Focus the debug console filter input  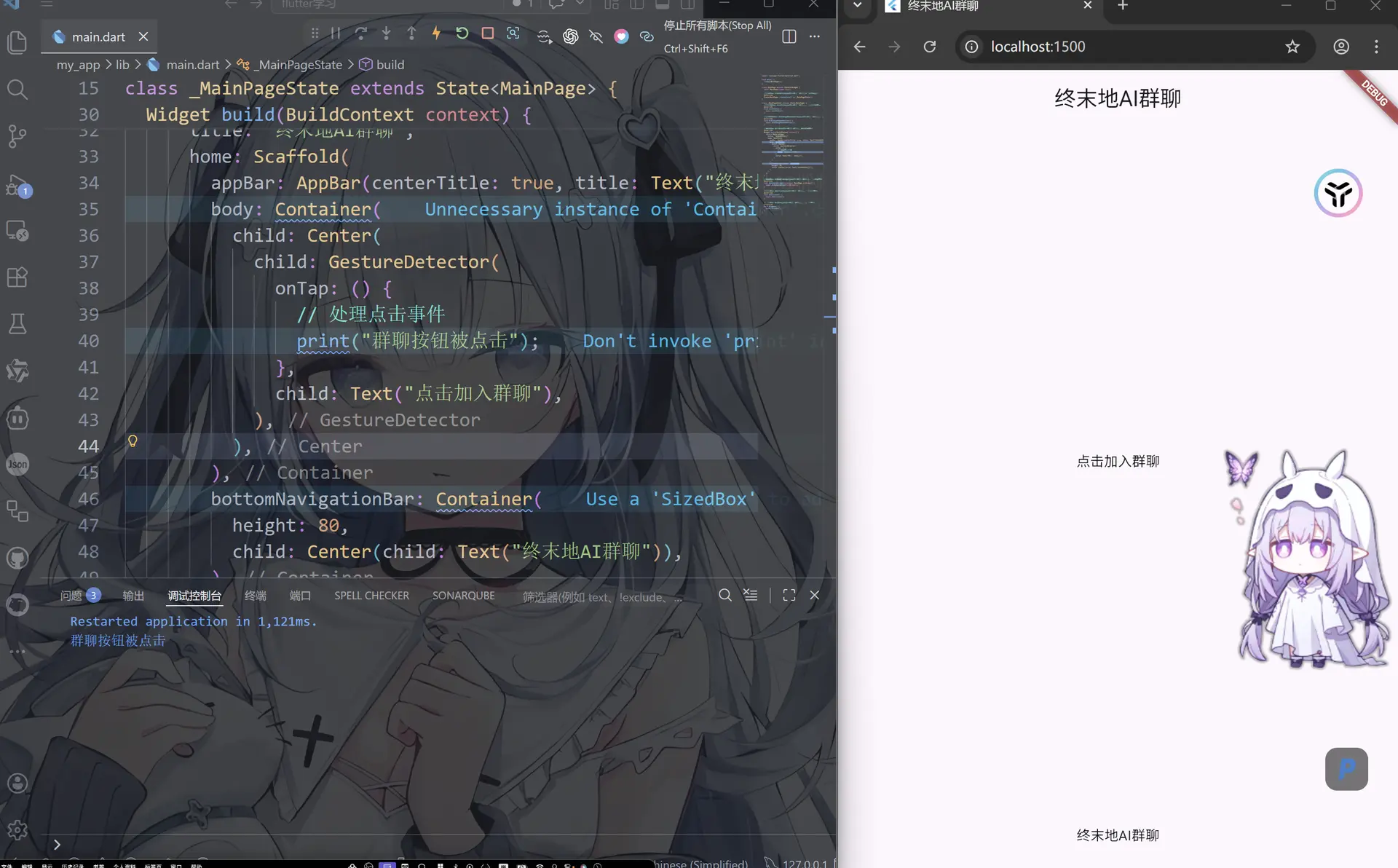click(x=603, y=597)
